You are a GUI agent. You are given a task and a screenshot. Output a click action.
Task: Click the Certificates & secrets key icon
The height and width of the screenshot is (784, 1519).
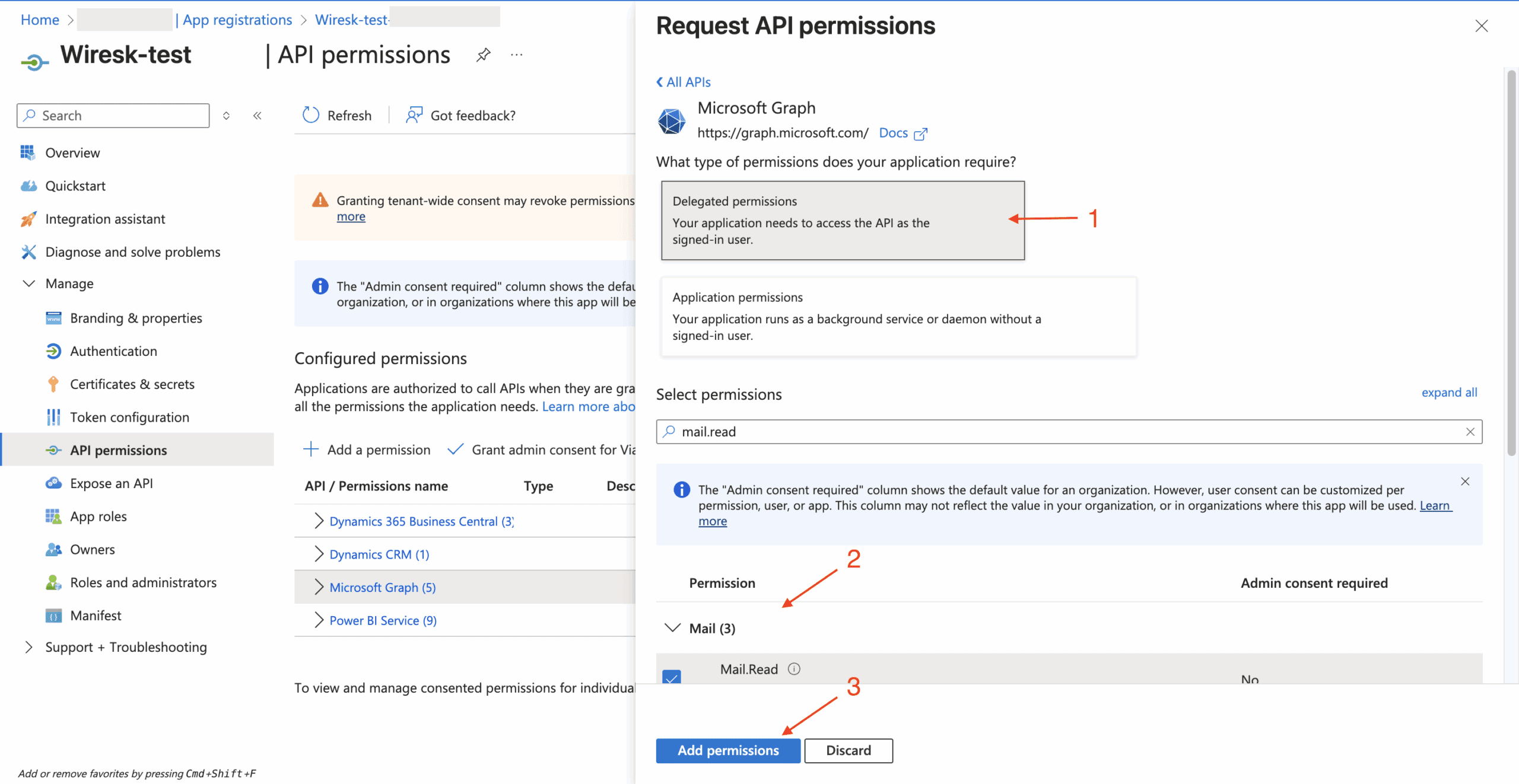tap(53, 384)
